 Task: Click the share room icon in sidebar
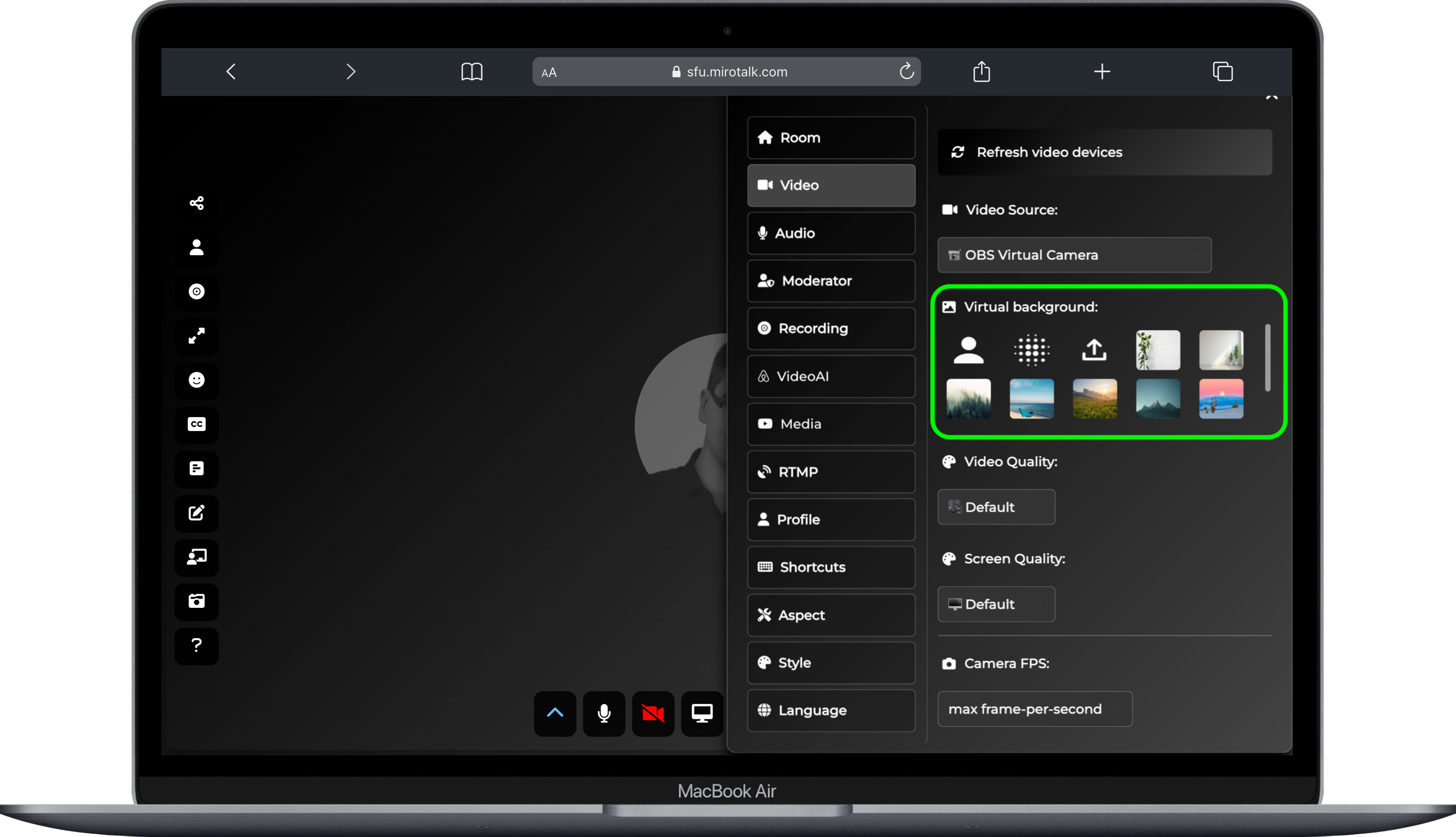(x=196, y=203)
